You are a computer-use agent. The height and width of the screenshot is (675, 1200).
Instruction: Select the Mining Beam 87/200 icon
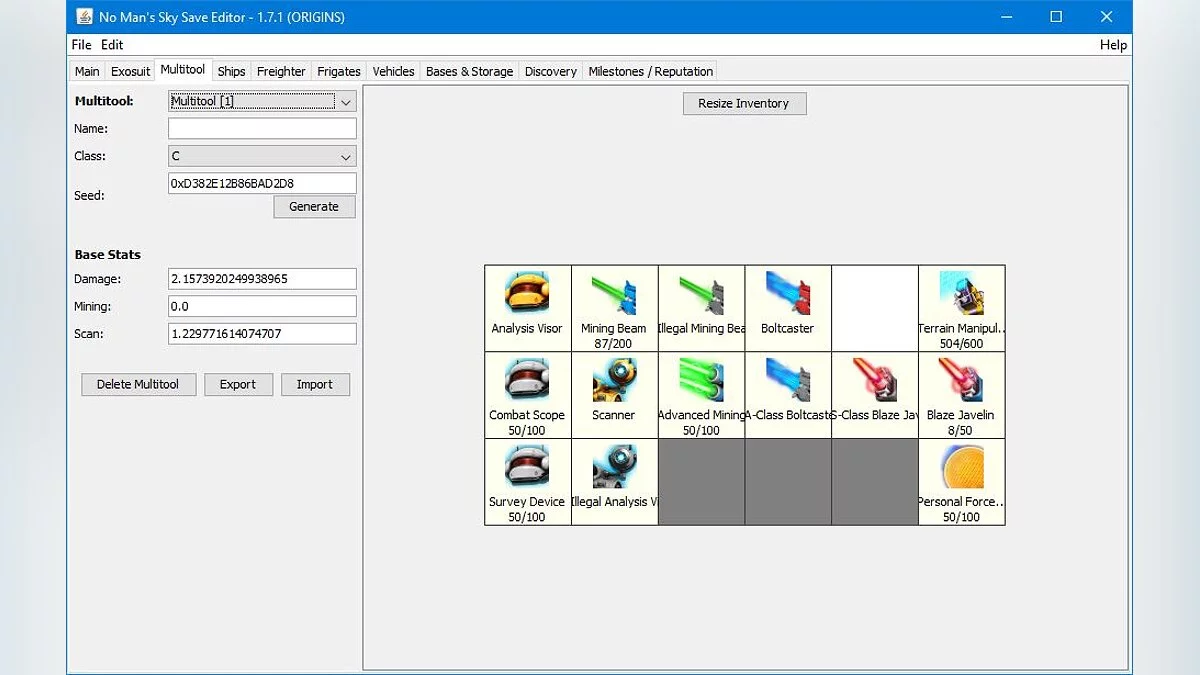(614, 294)
